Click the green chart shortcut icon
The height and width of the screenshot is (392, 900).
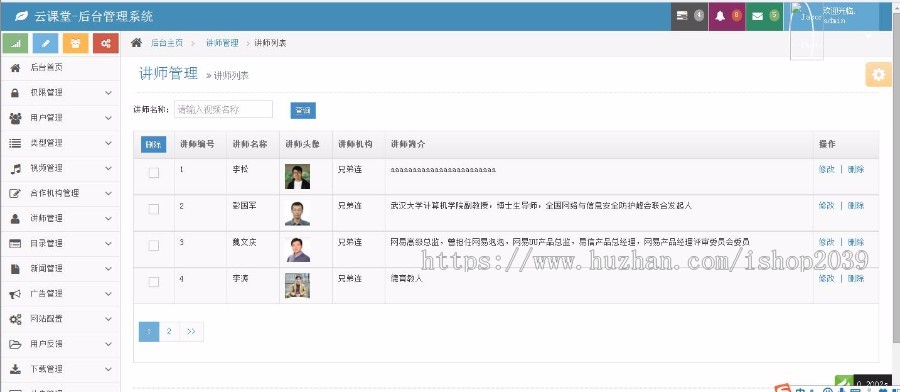point(15,43)
